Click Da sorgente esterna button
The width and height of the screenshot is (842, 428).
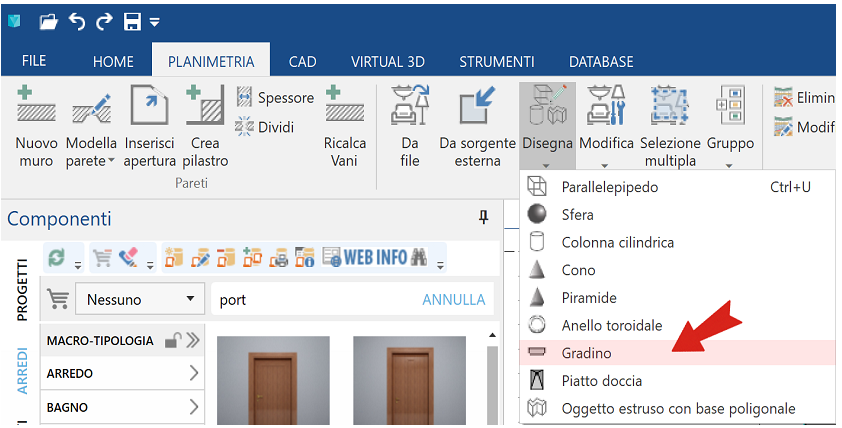[477, 127]
